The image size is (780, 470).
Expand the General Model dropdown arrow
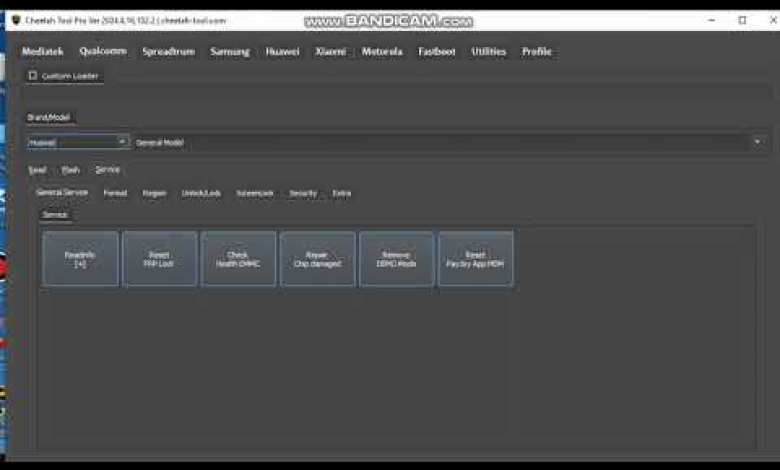[757, 142]
